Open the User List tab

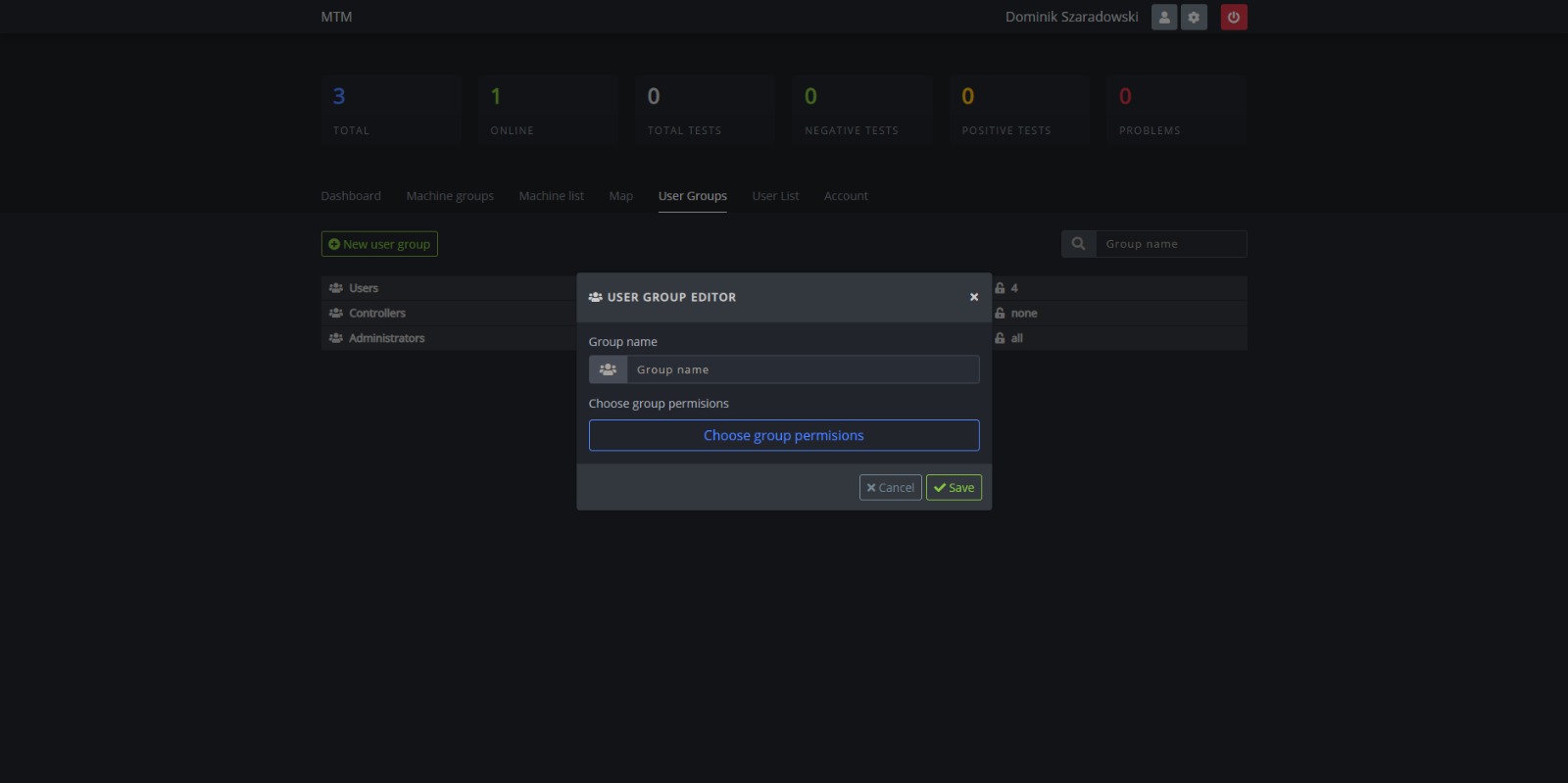click(x=775, y=196)
